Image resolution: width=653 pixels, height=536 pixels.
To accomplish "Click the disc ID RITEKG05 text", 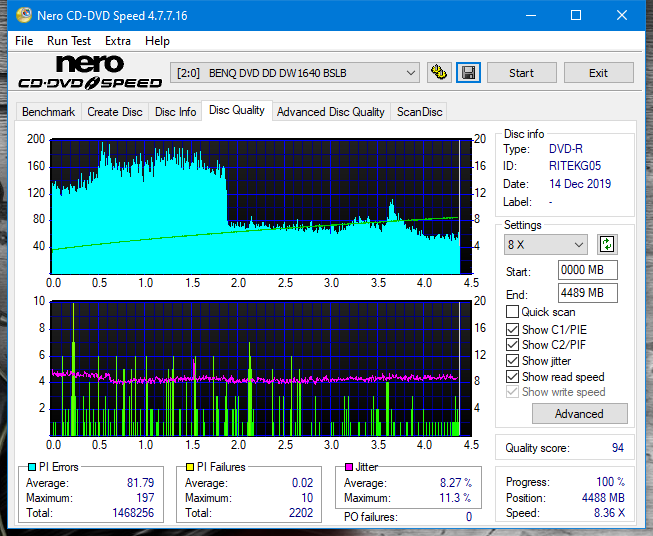I will [575, 166].
